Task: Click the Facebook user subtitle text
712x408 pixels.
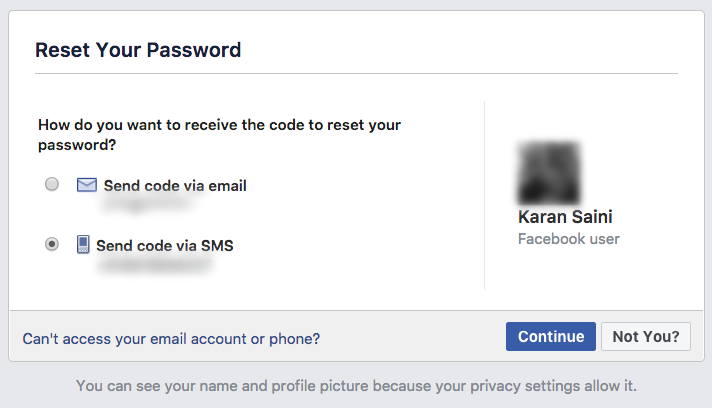Action: [568, 239]
